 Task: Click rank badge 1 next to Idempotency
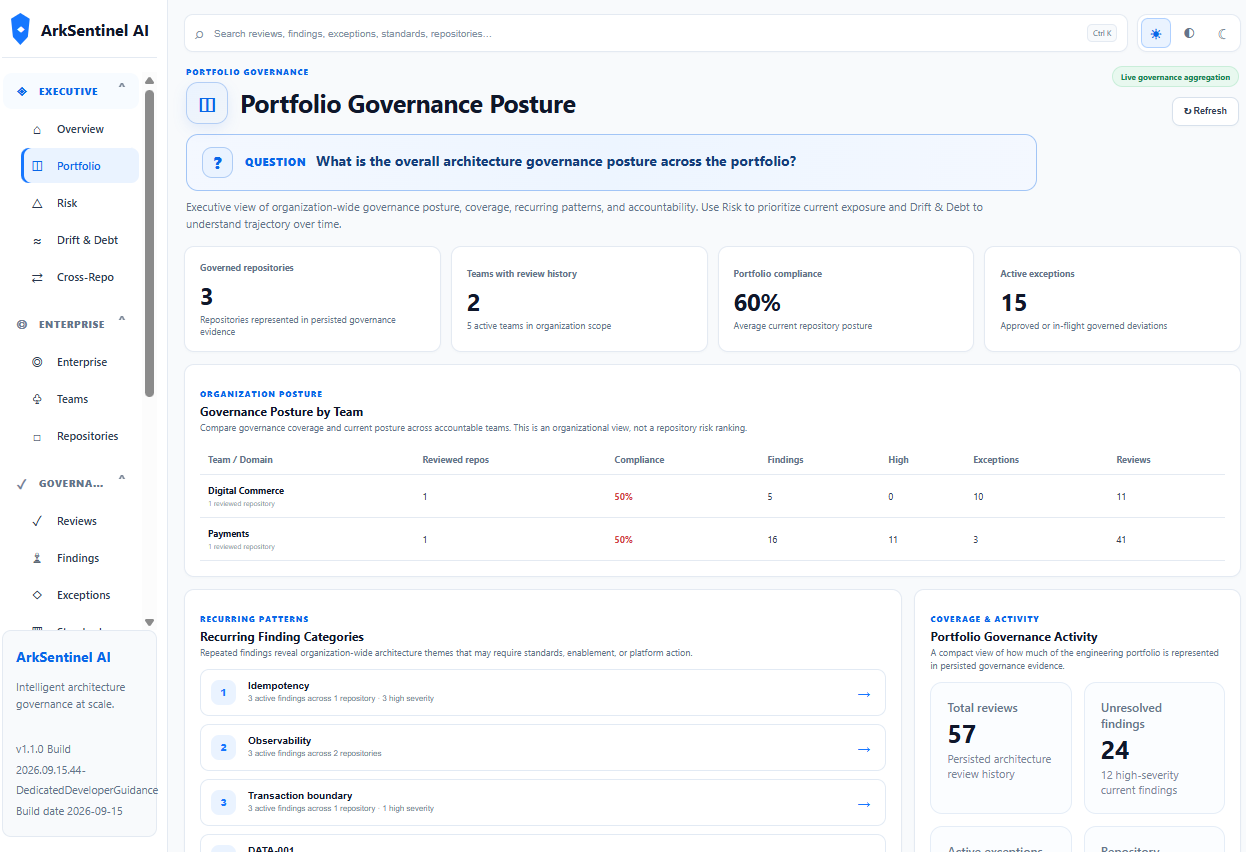[224, 692]
